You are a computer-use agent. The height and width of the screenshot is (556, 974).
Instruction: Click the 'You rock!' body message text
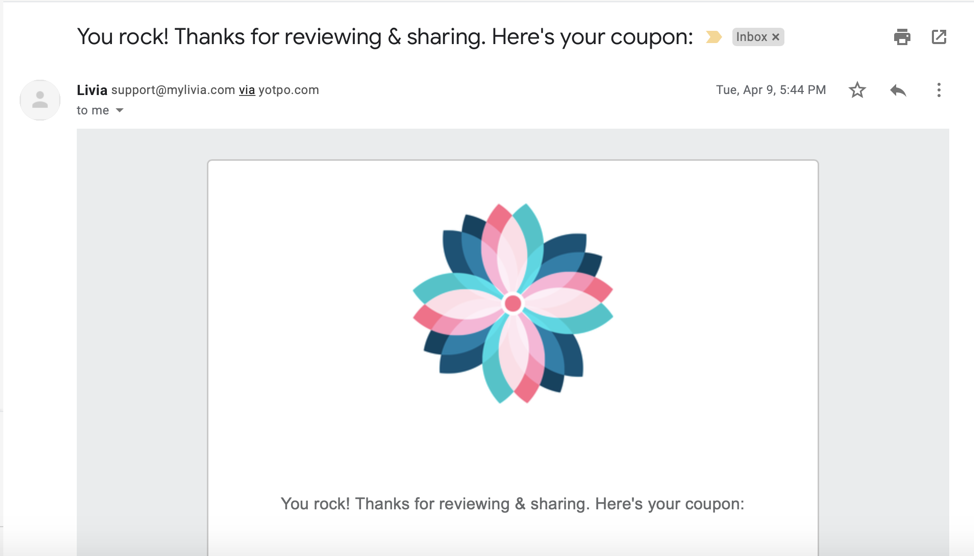coord(512,503)
